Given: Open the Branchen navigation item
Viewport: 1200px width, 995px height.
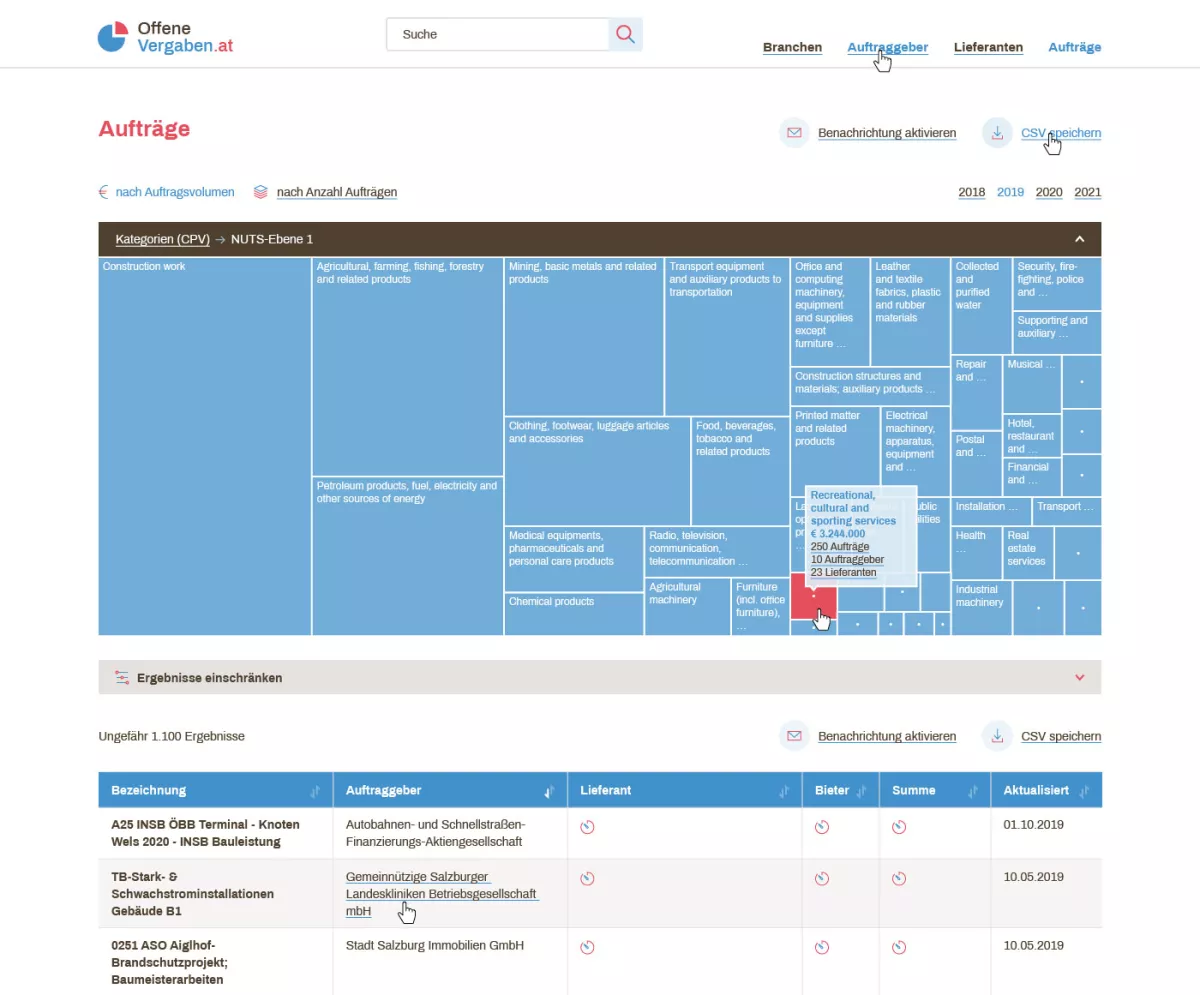Looking at the screenshot, I should point(792,47).
